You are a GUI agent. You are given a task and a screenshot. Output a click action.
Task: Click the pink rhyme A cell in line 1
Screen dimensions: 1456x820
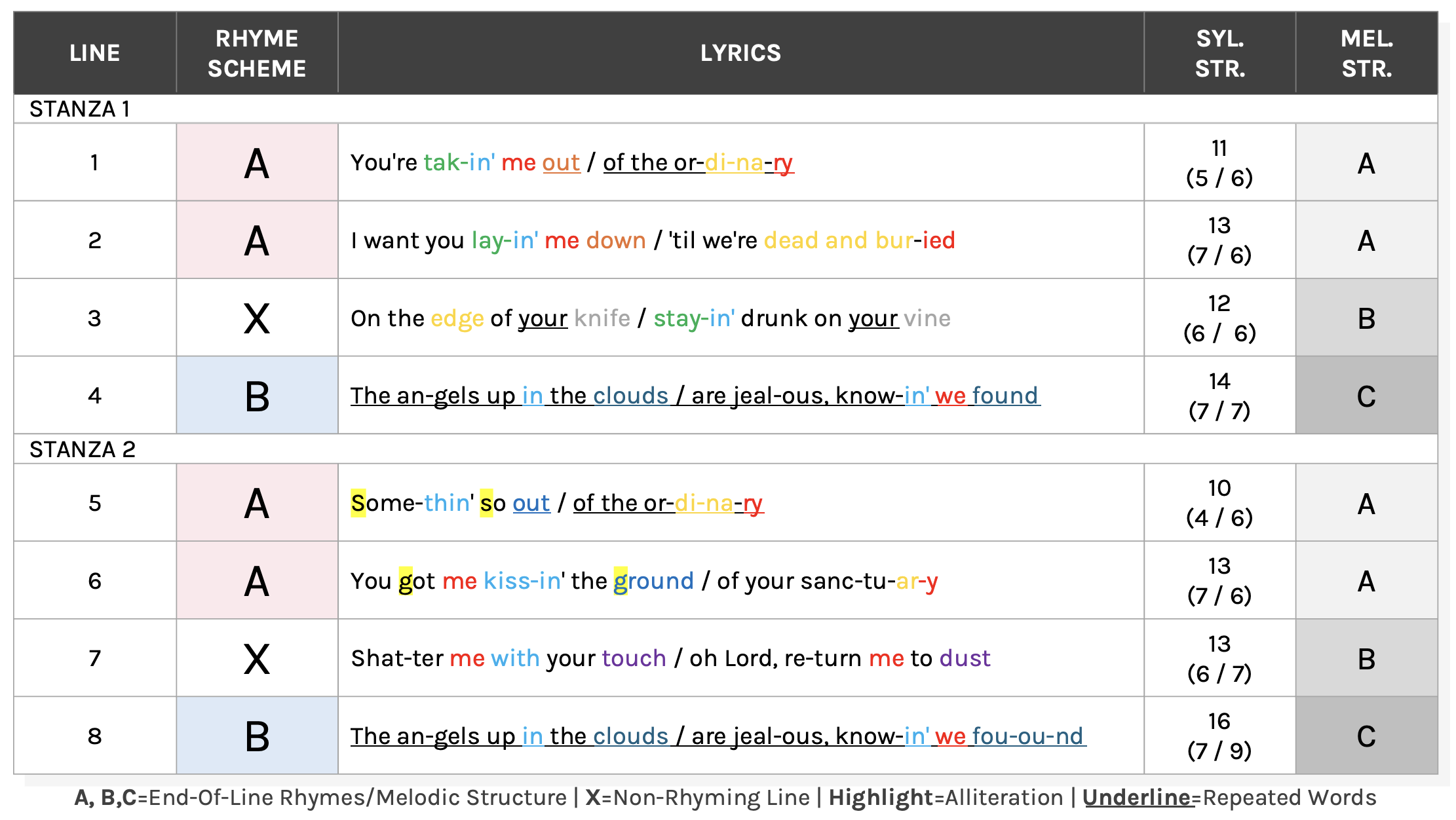pos(257,162)
